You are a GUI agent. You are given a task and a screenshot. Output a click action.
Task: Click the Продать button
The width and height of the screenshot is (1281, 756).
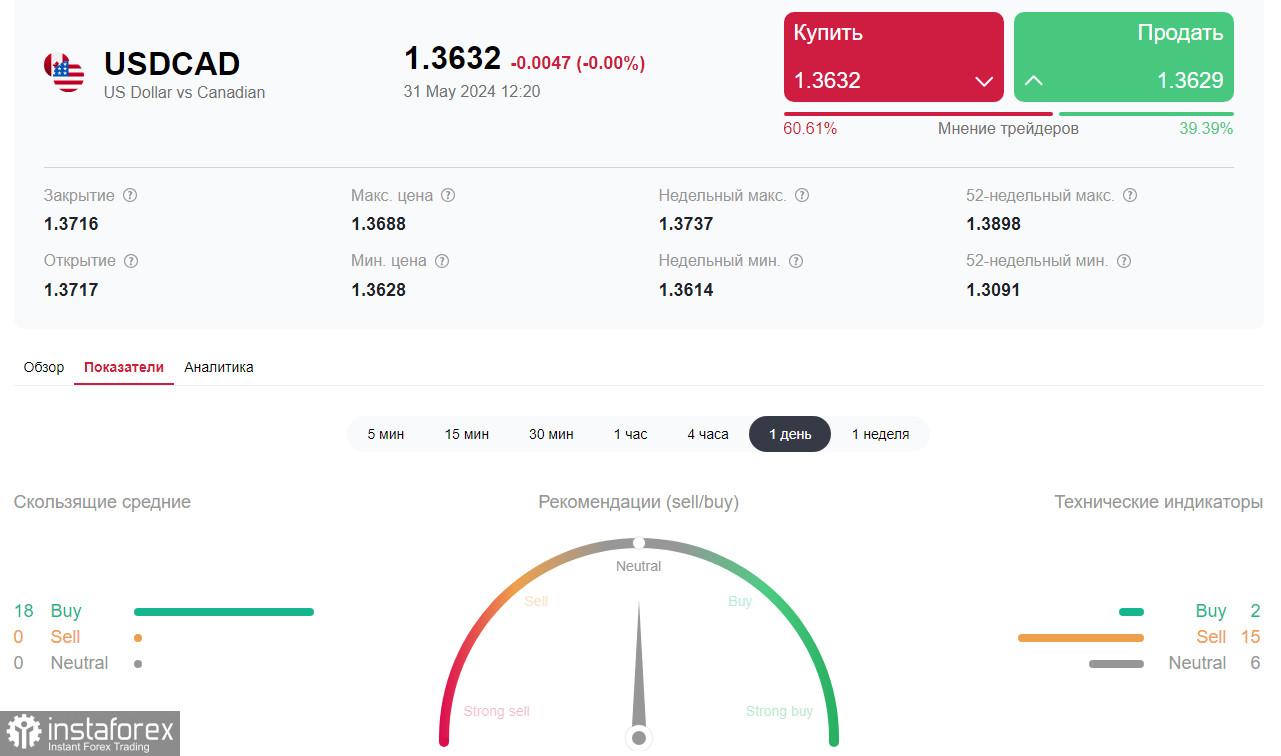(1124, 57)
